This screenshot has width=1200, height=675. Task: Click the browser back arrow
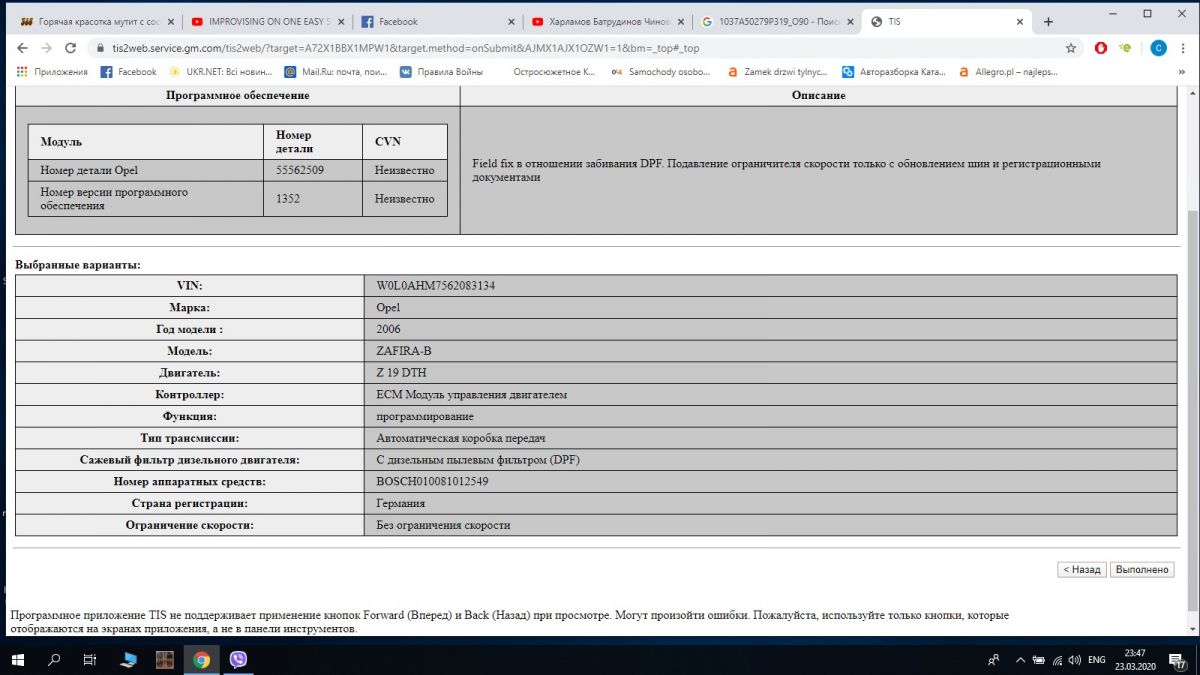pos(22,47)
